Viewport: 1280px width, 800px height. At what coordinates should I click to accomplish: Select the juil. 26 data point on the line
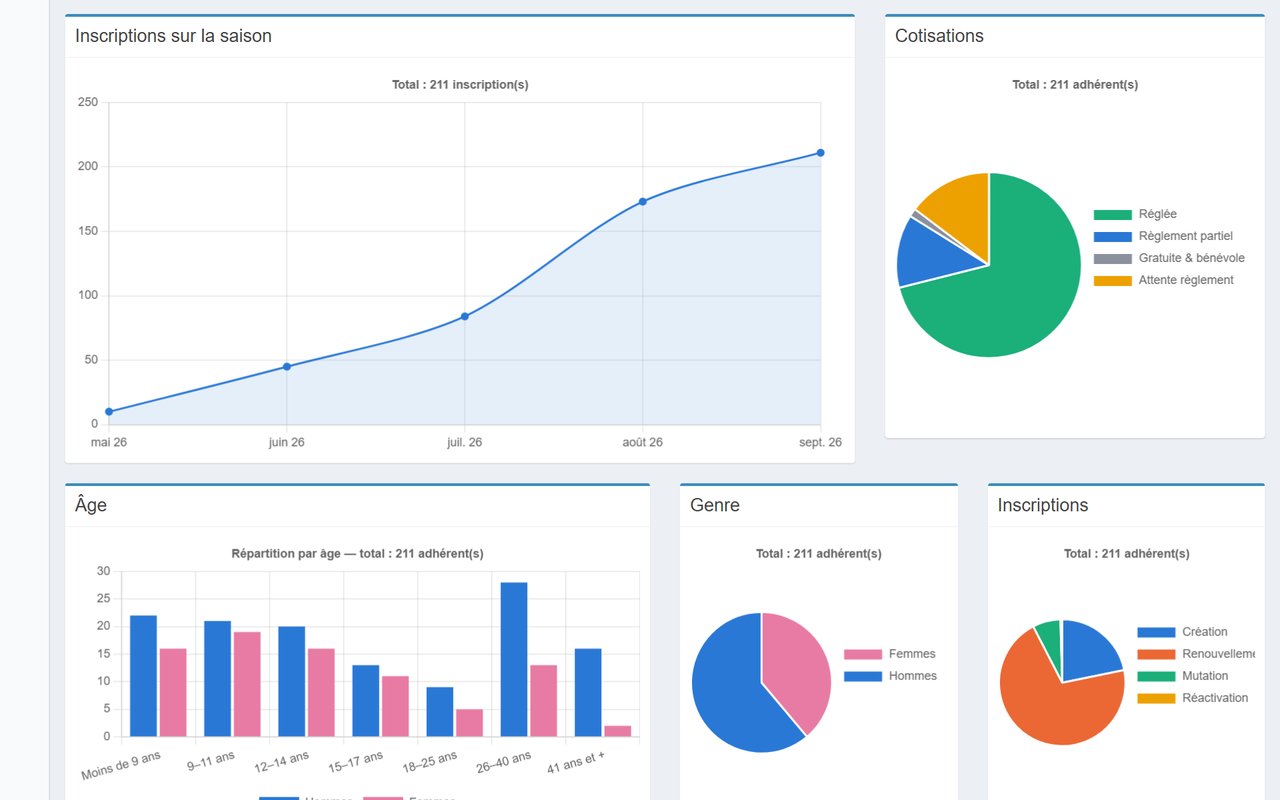coord(465,316)
